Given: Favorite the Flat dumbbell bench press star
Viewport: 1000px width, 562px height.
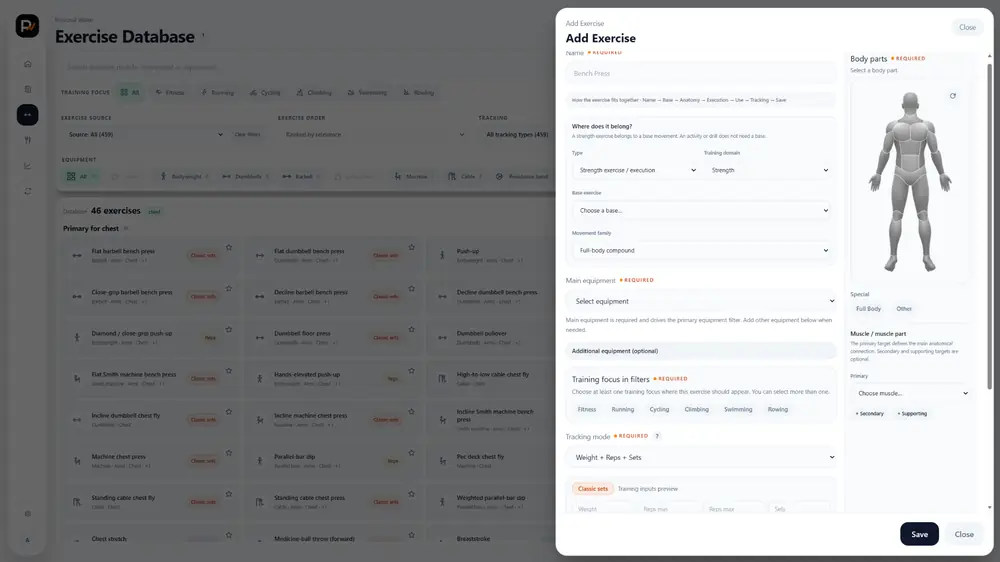Looking at the screenshot, I should point(411,248).
